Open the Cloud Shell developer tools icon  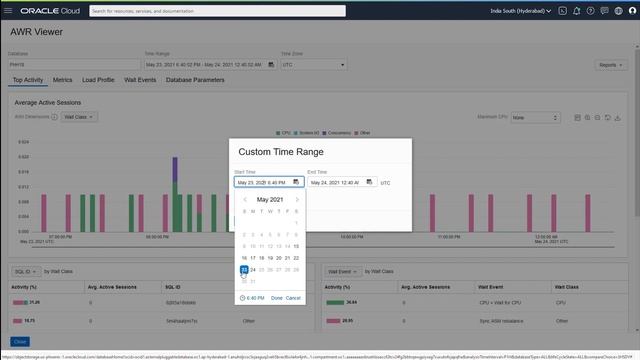[x=562, y=11]
